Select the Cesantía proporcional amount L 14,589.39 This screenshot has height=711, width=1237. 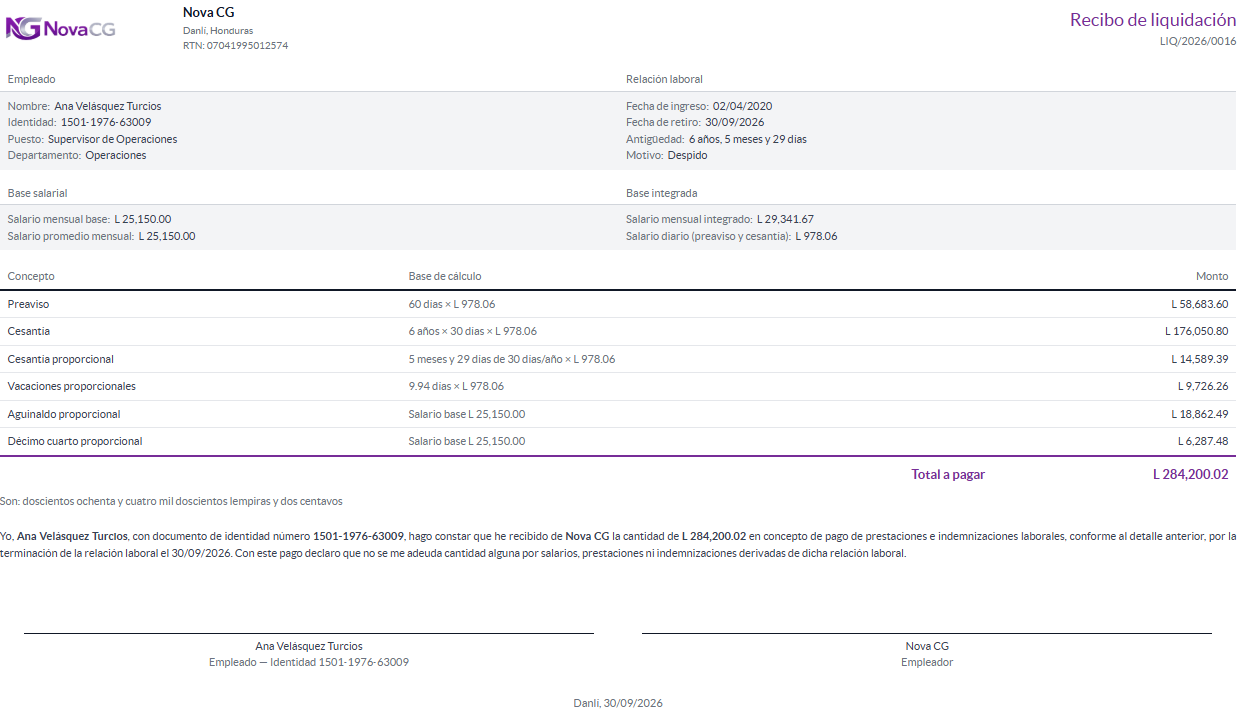tap(1200, 359)
